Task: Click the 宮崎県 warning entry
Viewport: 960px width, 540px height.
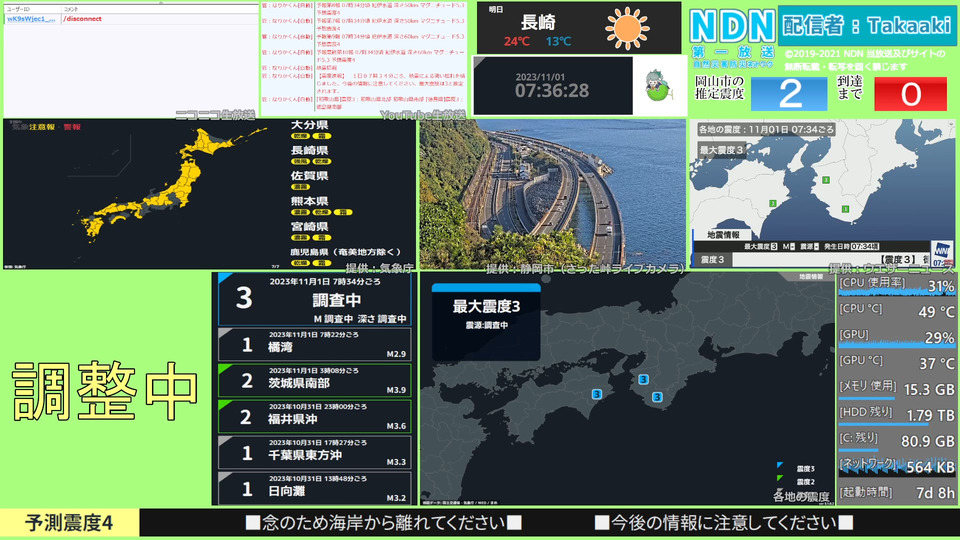Action: click(x=311, y=232)
